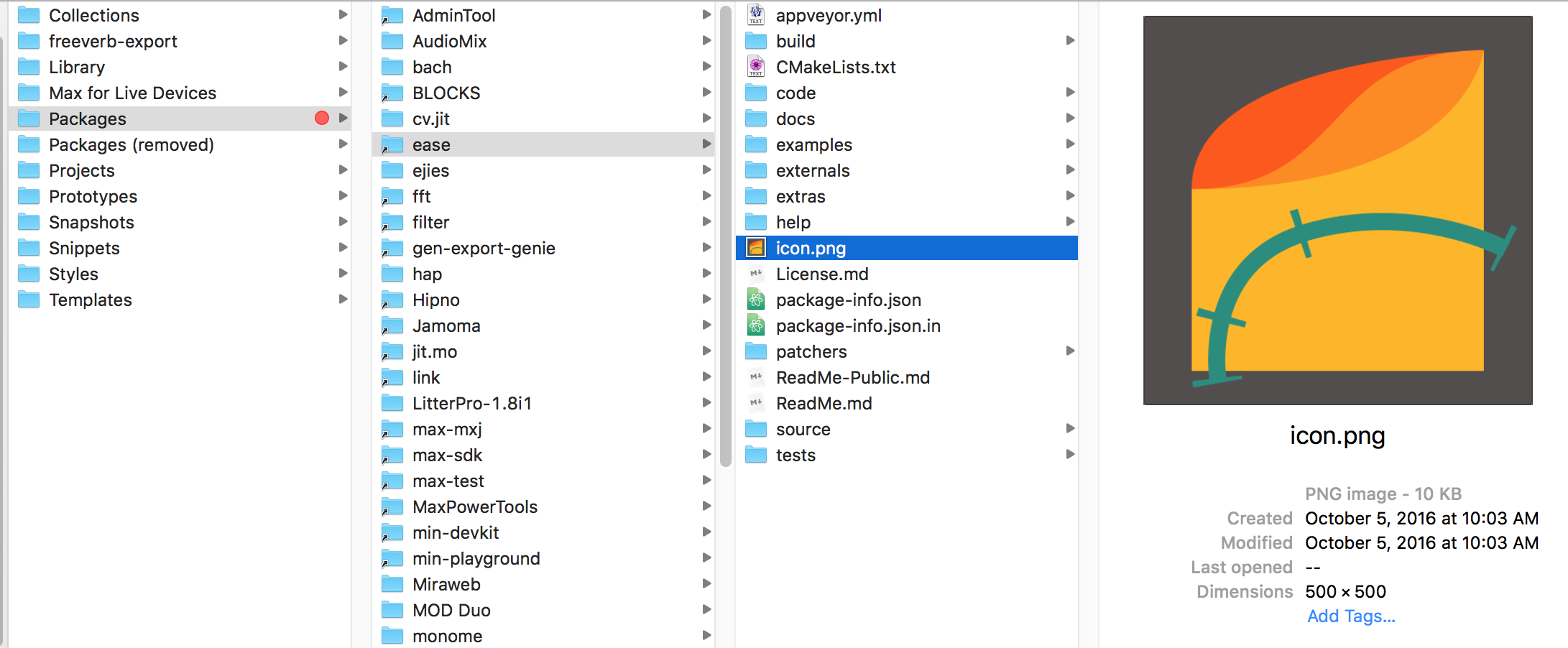
Task: Select the MaxPowerTools folder name
Action: click(x=475, y=506)
